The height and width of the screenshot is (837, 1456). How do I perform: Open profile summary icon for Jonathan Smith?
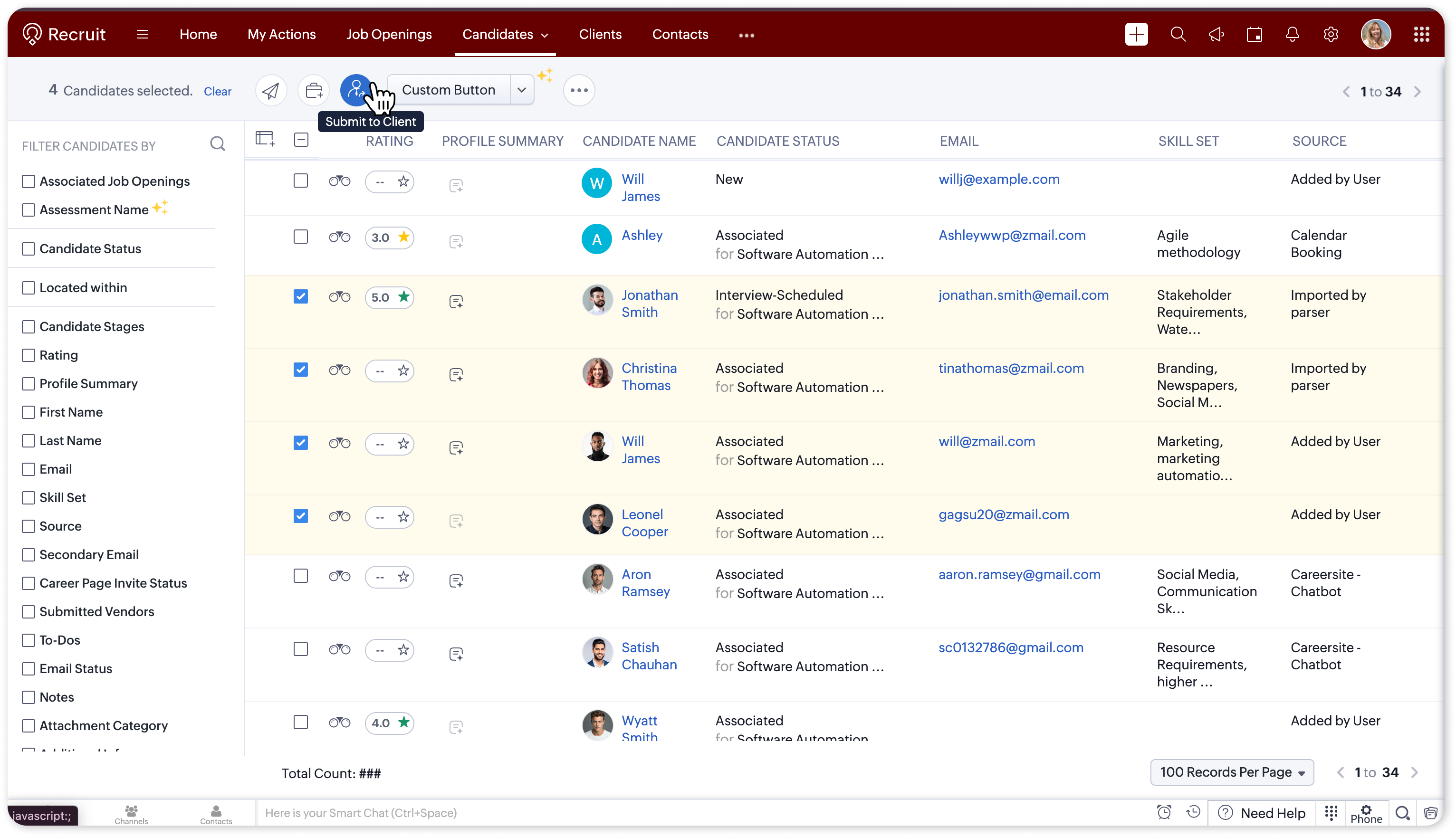(x=456, y=301)
